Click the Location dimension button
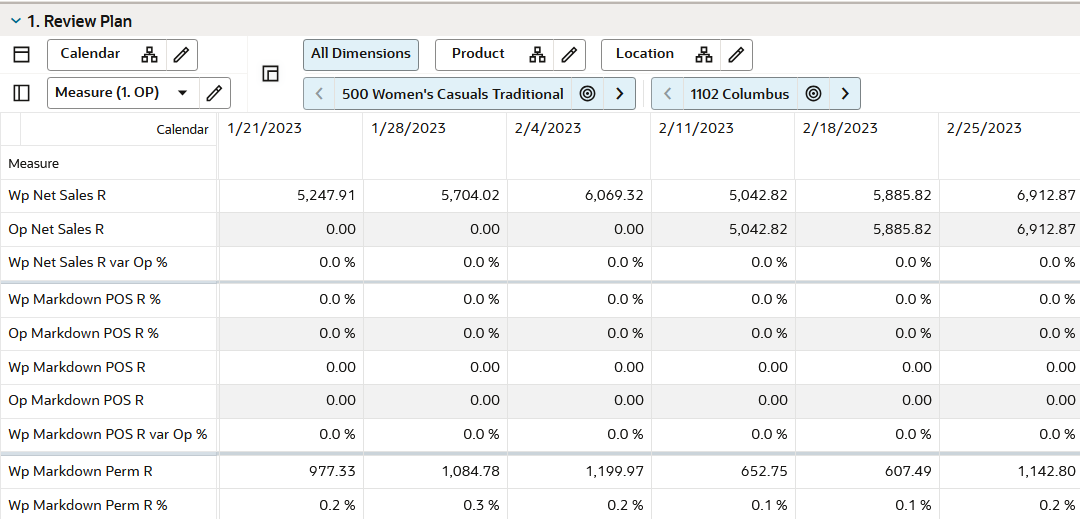The height and width of the screenshot is (519, 1080). 644,54
